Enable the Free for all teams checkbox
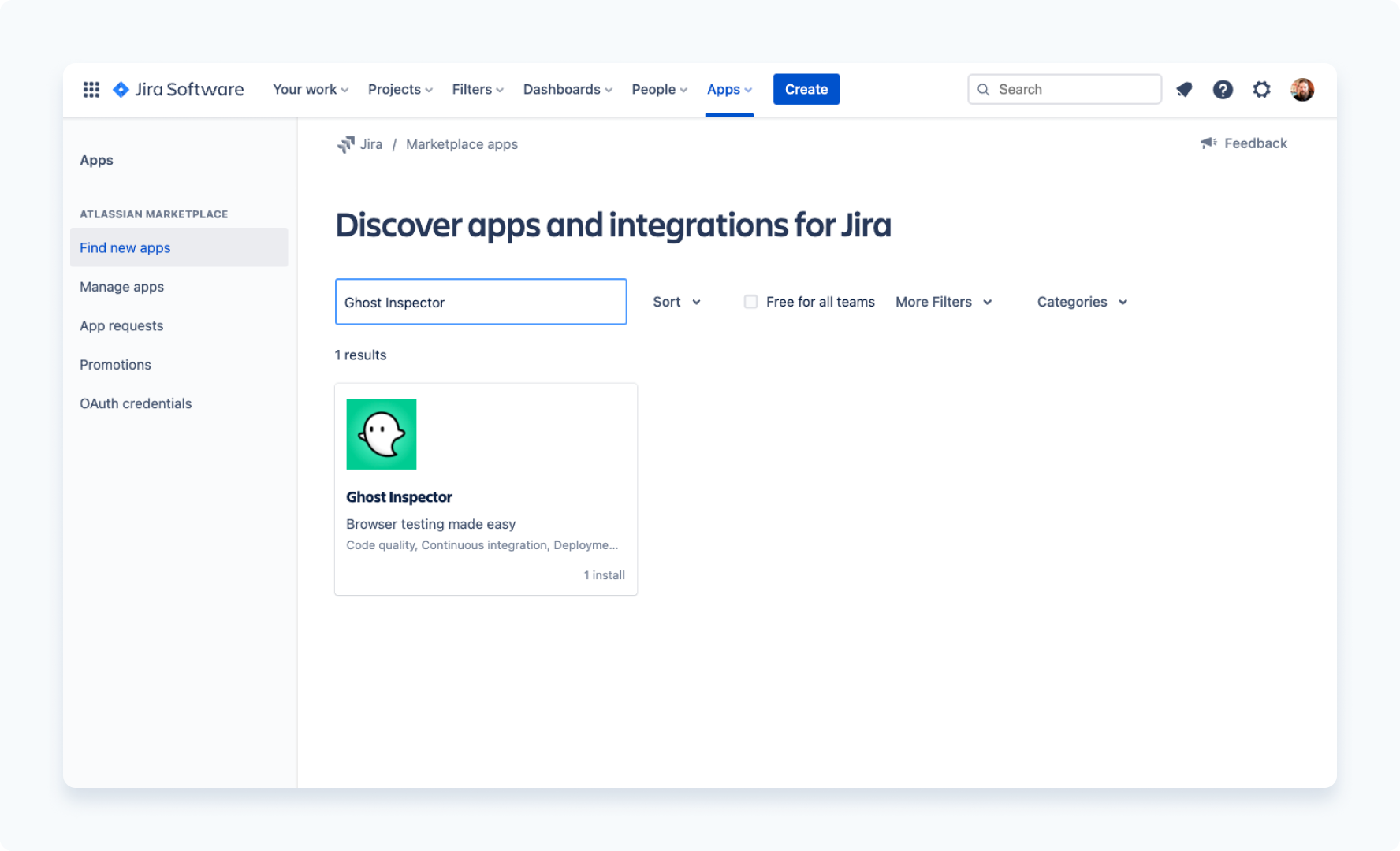The width and height of the screenshot is (1400, 851). tap(750, 301)
